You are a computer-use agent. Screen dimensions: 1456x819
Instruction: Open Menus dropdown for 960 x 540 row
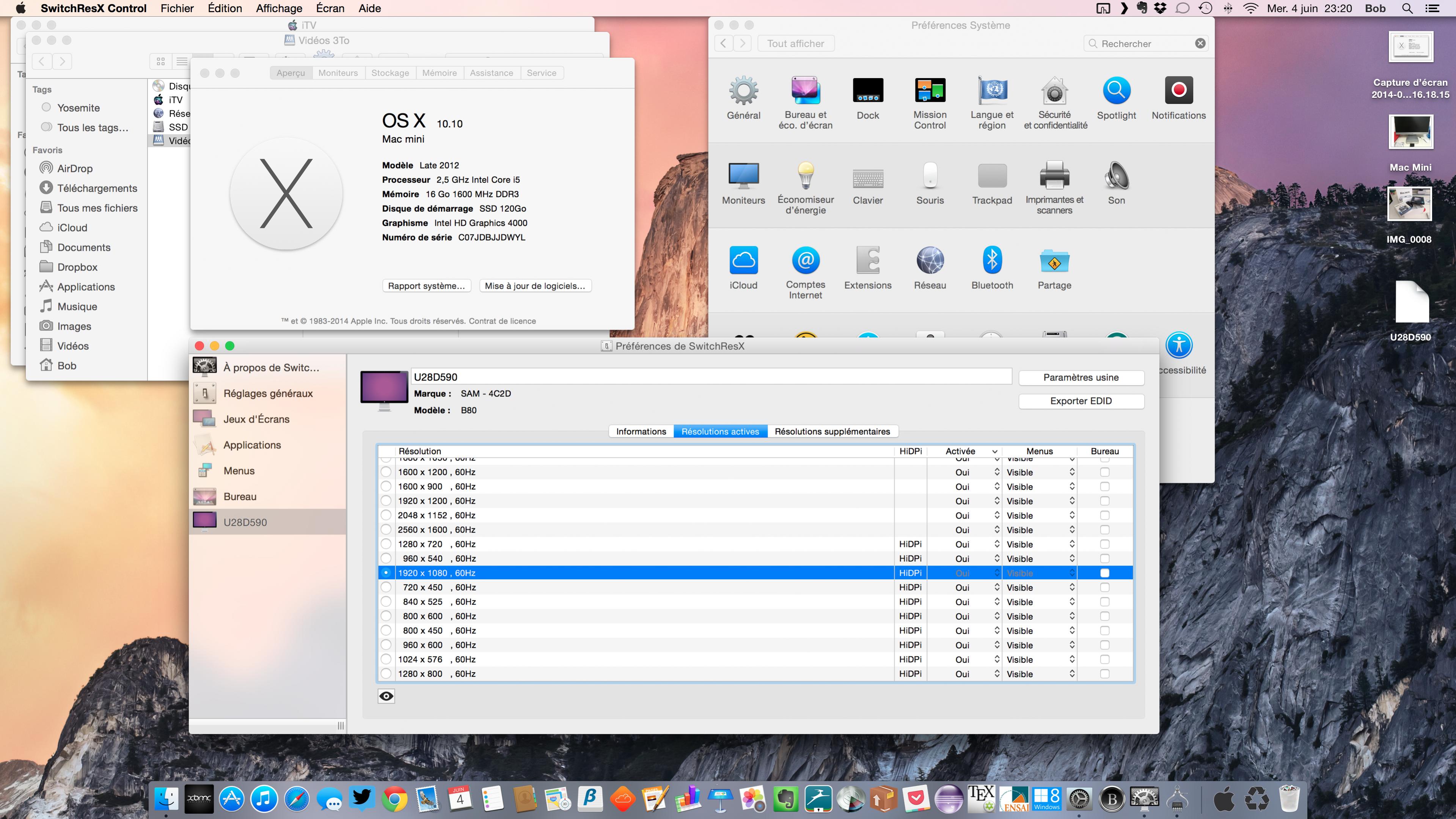tap(1040, 558)
